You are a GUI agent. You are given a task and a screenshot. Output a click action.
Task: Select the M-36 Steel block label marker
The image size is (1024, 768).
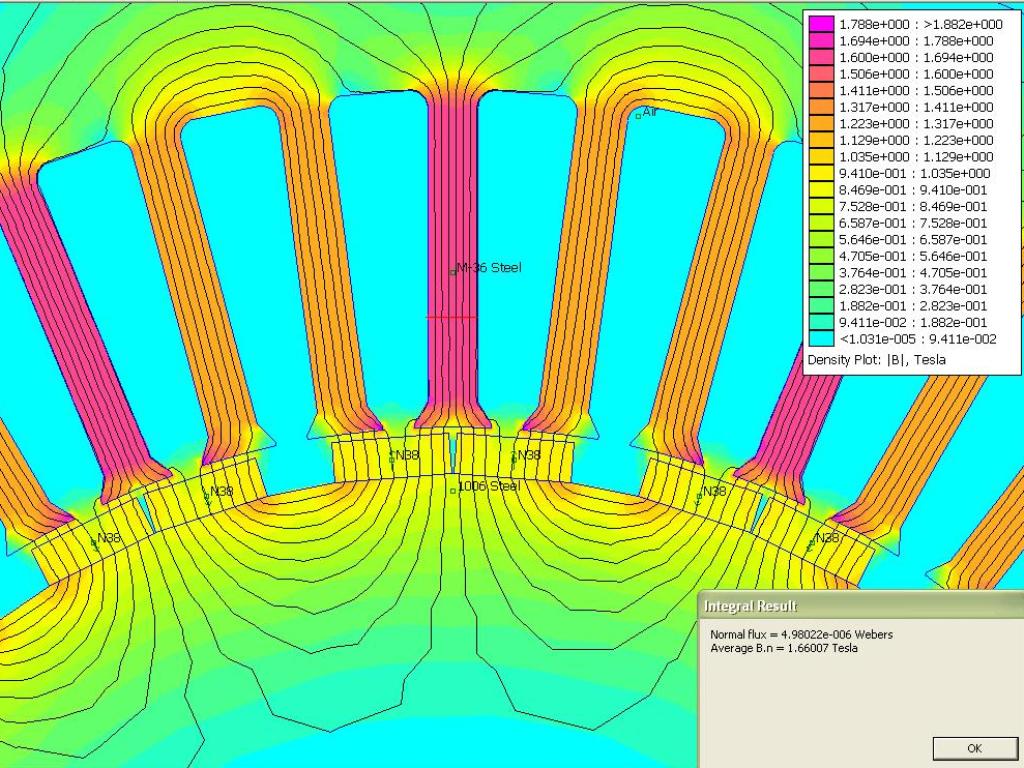[x=453, y=270]
